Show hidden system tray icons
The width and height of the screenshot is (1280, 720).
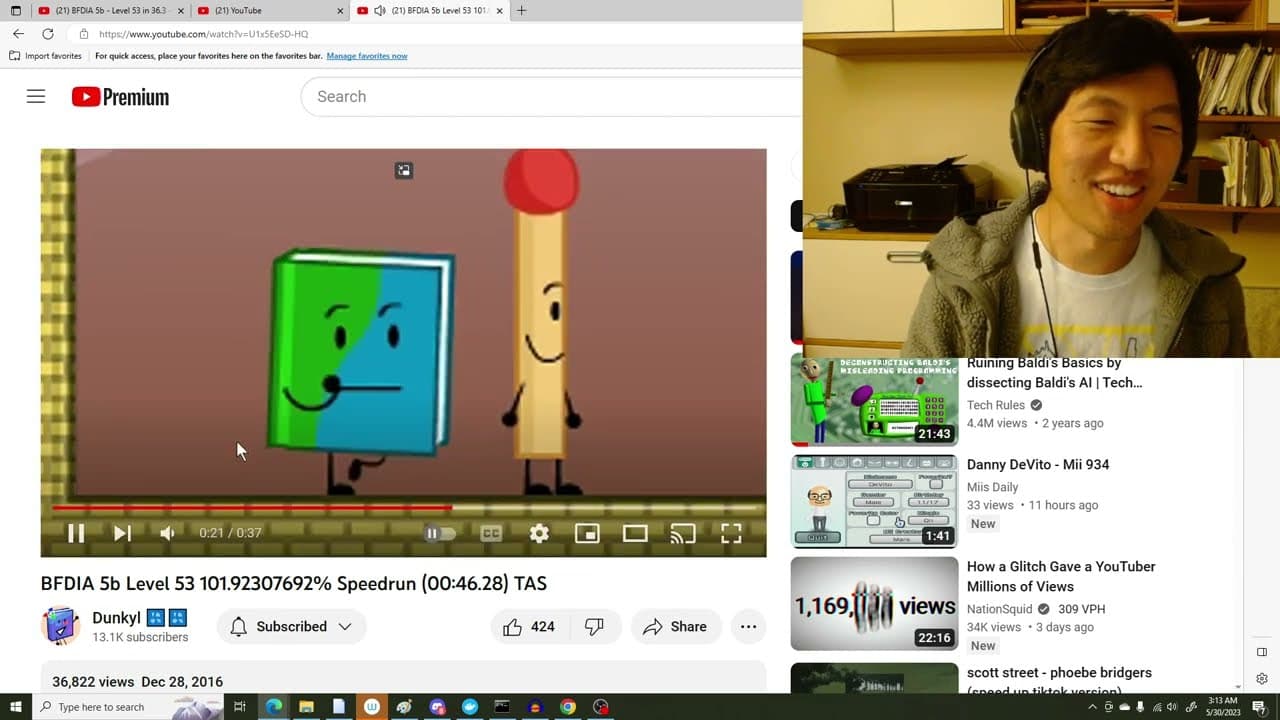(1092, 707)
